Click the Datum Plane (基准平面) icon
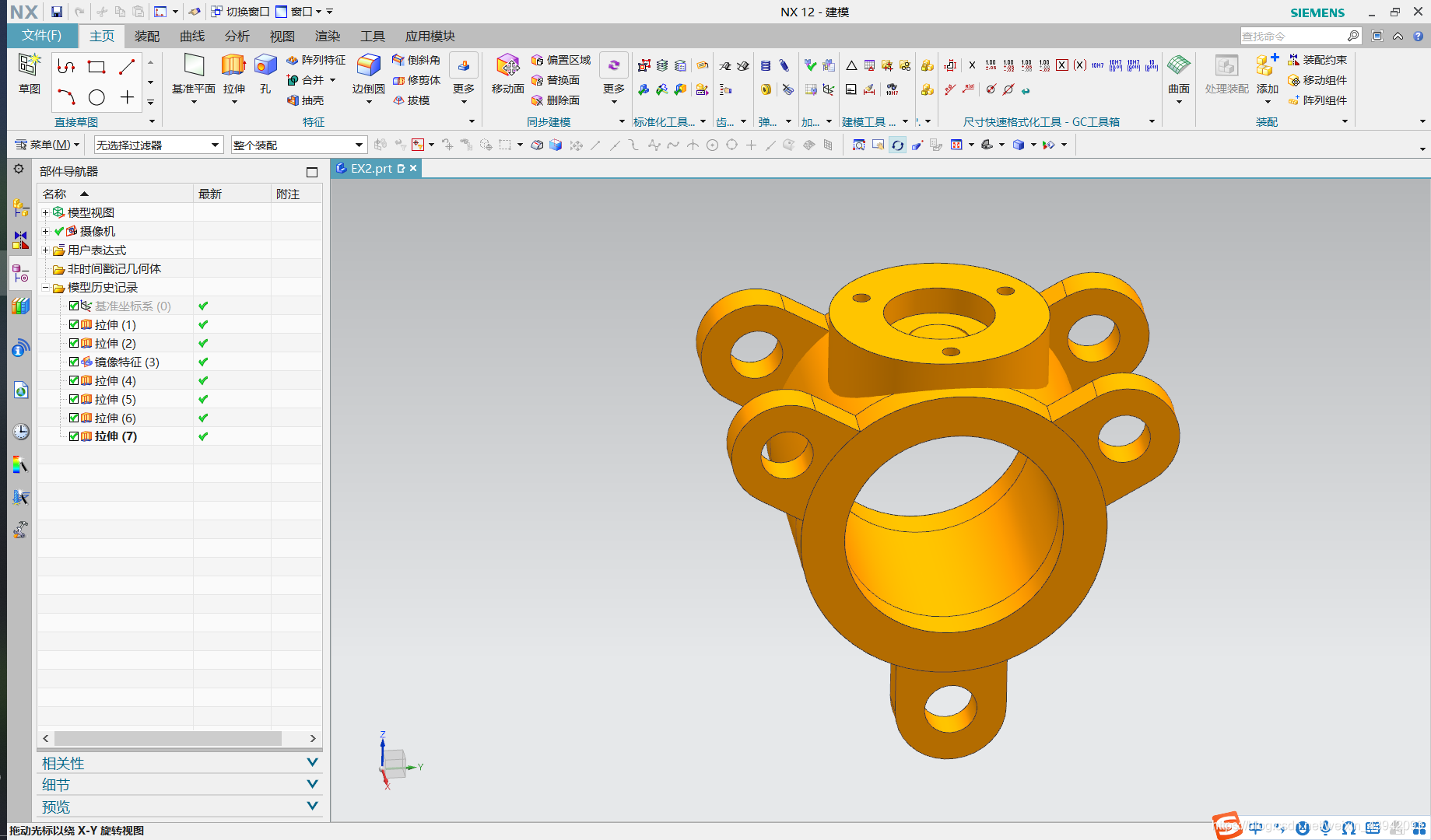 (194, 66)
